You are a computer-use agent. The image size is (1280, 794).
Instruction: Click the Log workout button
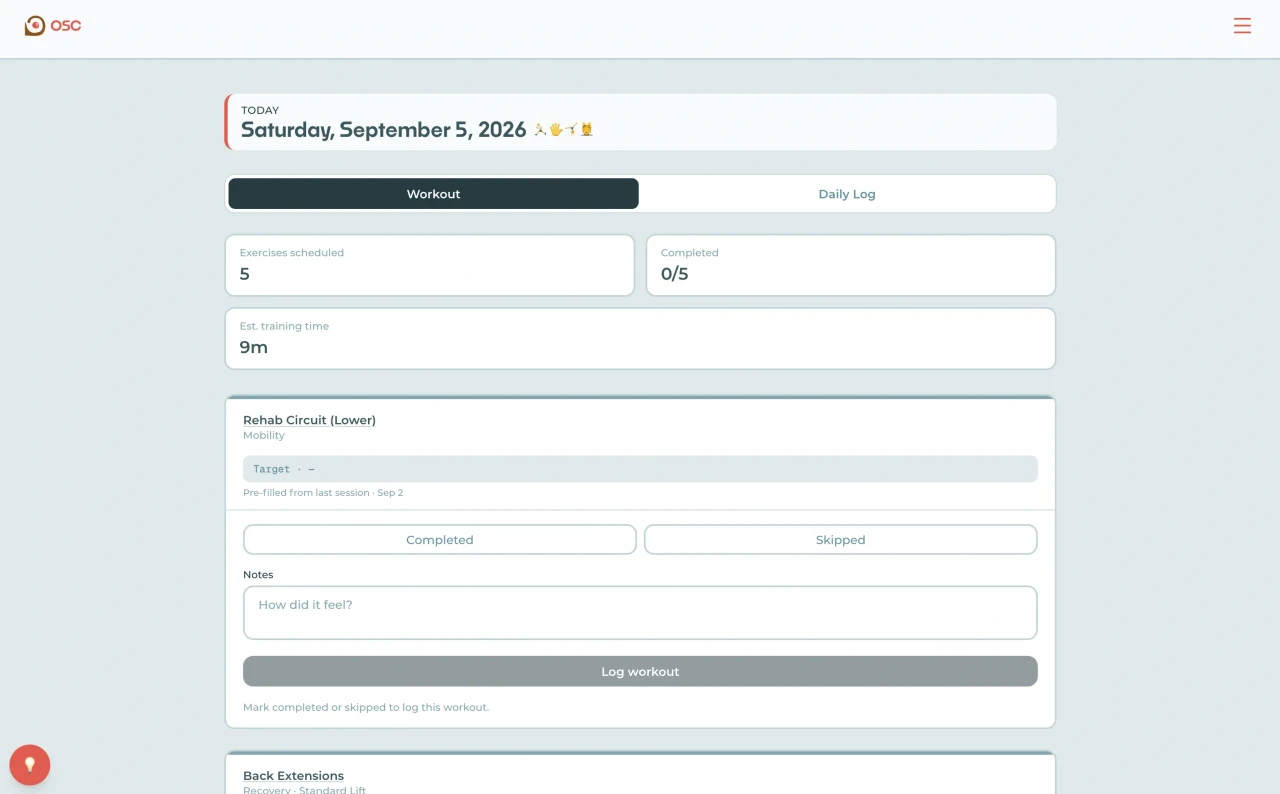pyautogui.click(x=640, y=671)
